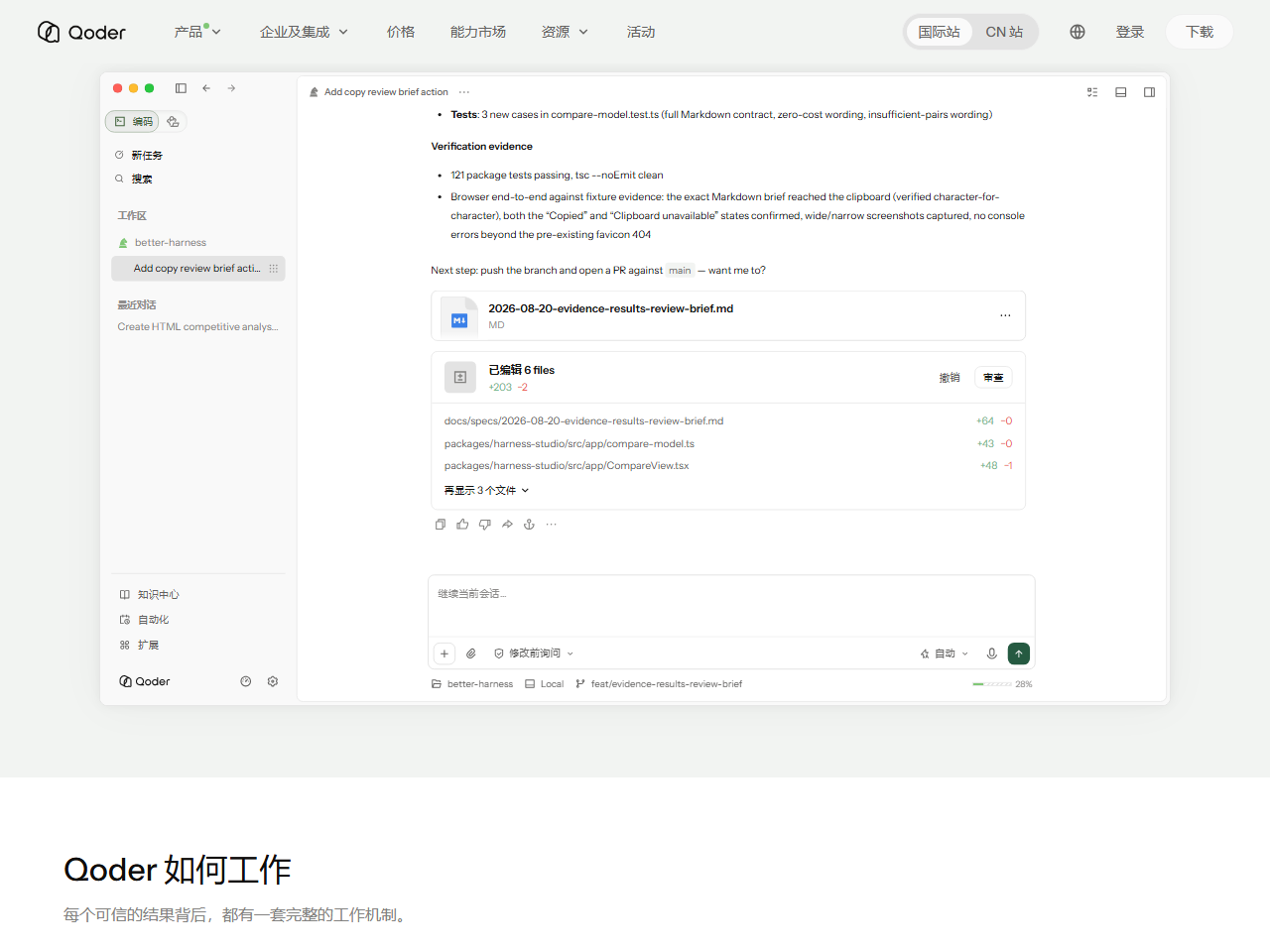Open the usage gauge icon beside Qoder

pos(246,681)
